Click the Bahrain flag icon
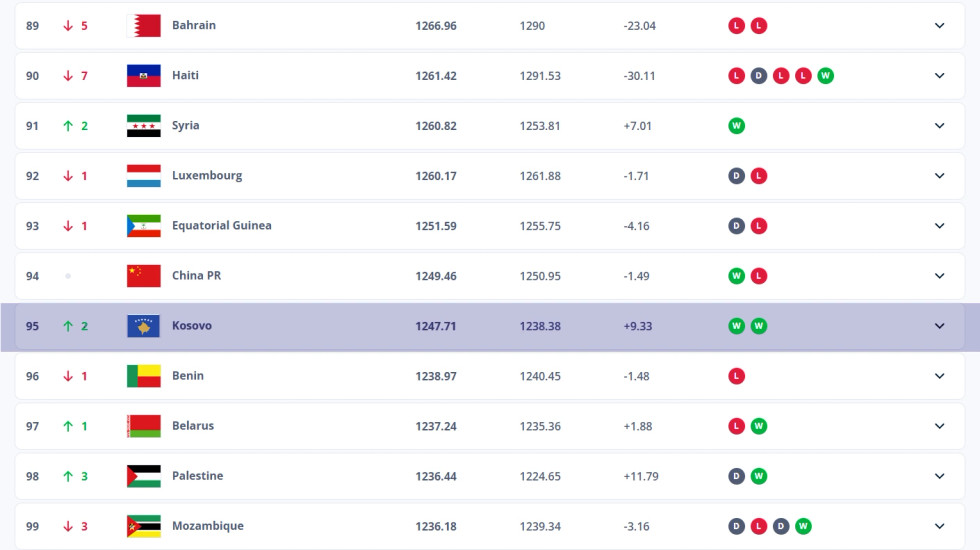 144,26
